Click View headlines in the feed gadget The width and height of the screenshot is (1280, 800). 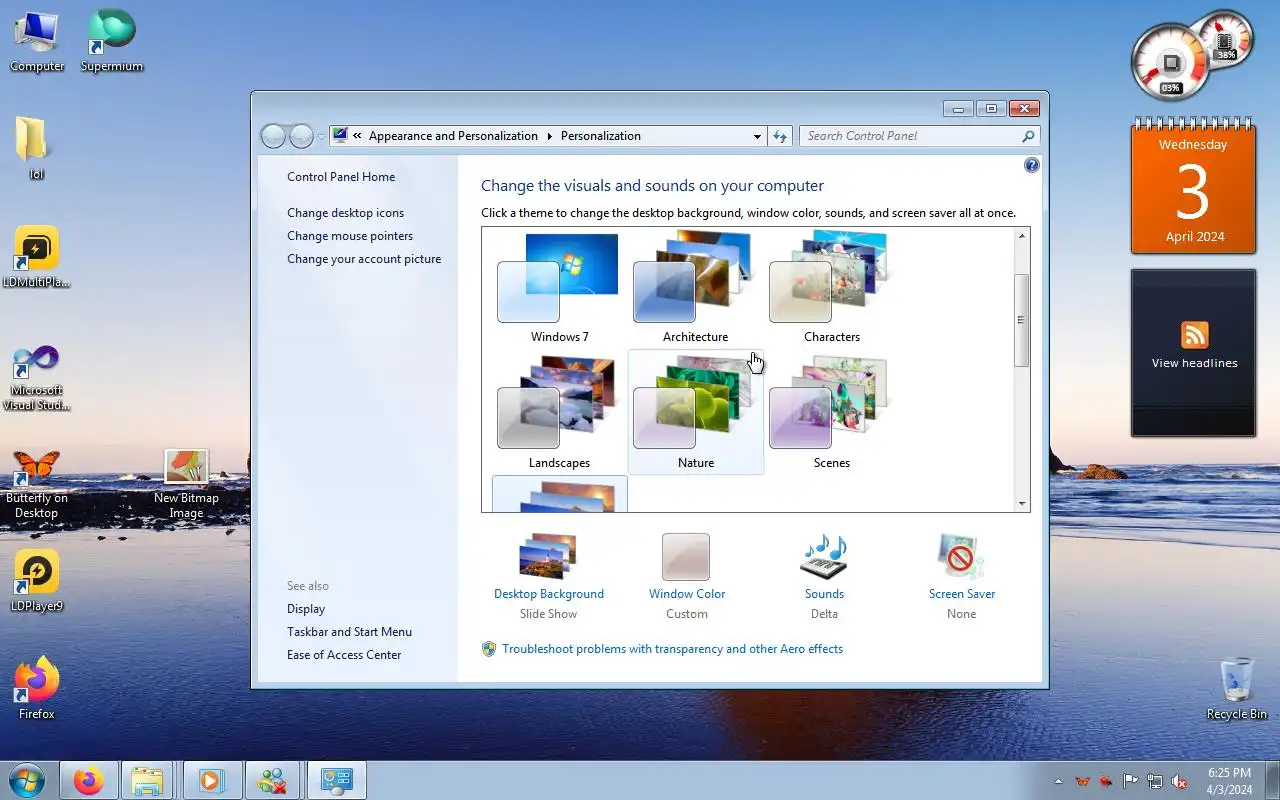click(x=1194, y=363)
